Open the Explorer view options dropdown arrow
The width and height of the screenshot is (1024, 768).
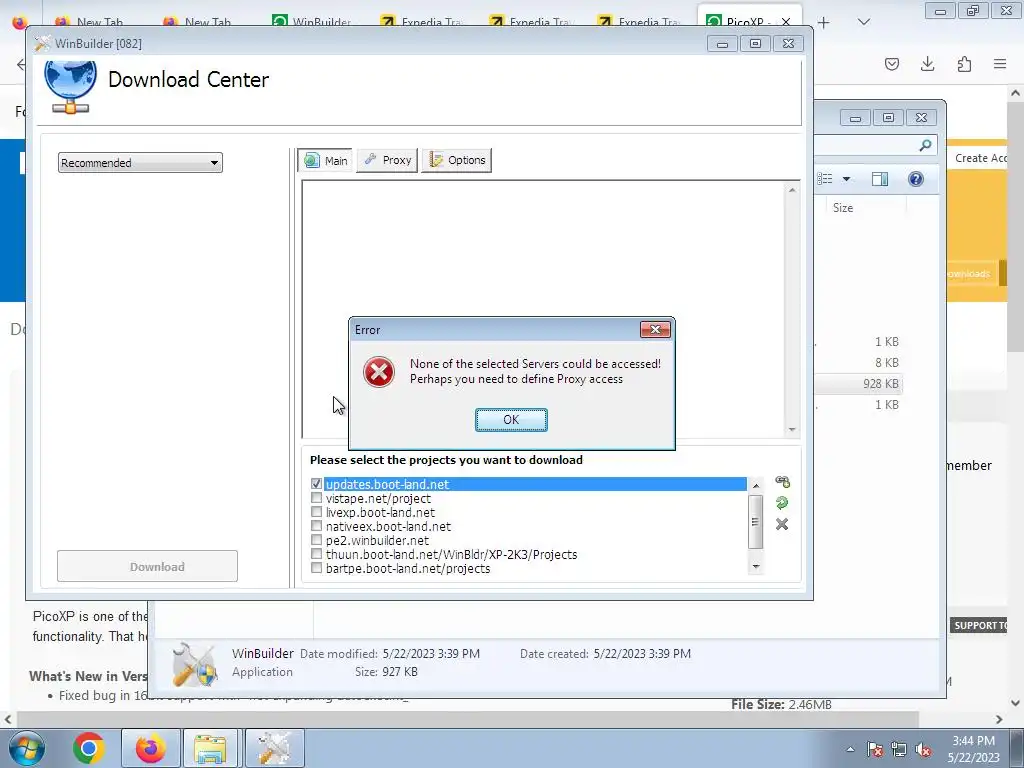pyautogui.click(x=846, y=179)
